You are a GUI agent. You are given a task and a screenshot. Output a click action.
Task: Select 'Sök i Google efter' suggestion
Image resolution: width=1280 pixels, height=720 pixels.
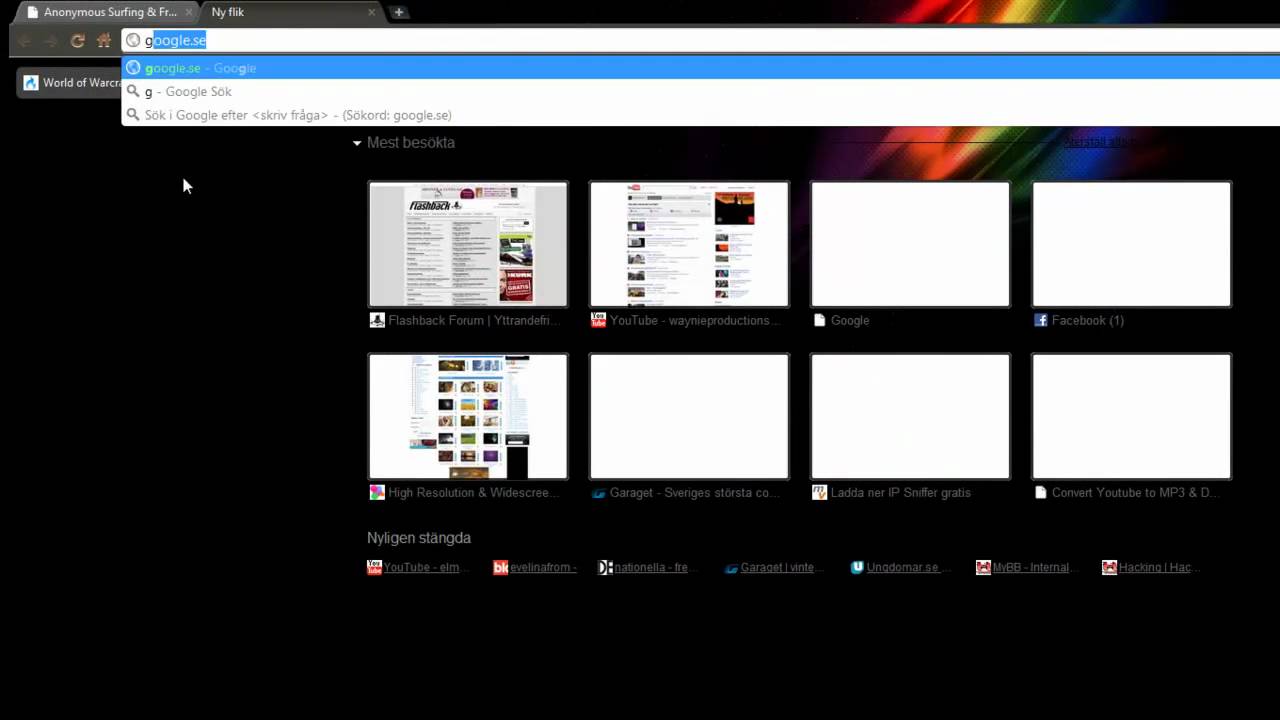pyautogui.click(x=298, y=115)
